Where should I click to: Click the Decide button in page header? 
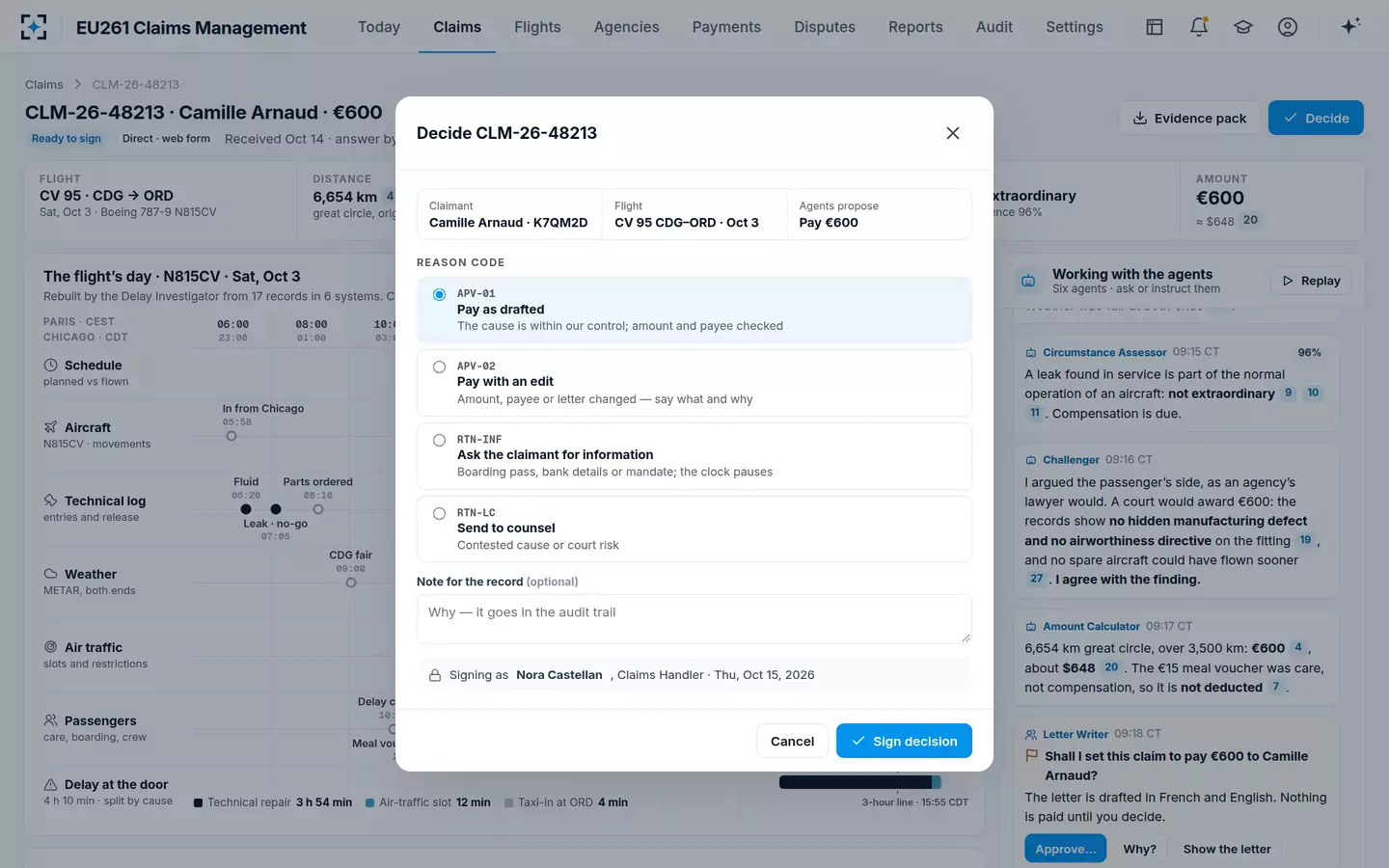[x=1316, y=118]
